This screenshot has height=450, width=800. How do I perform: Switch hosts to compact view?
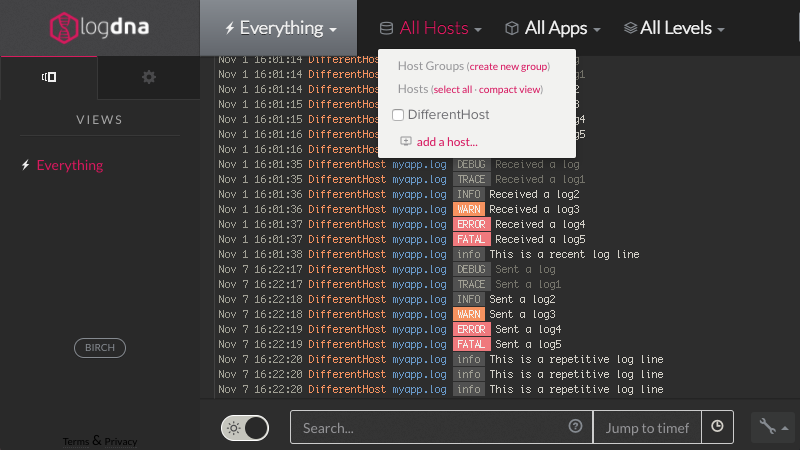509,89
